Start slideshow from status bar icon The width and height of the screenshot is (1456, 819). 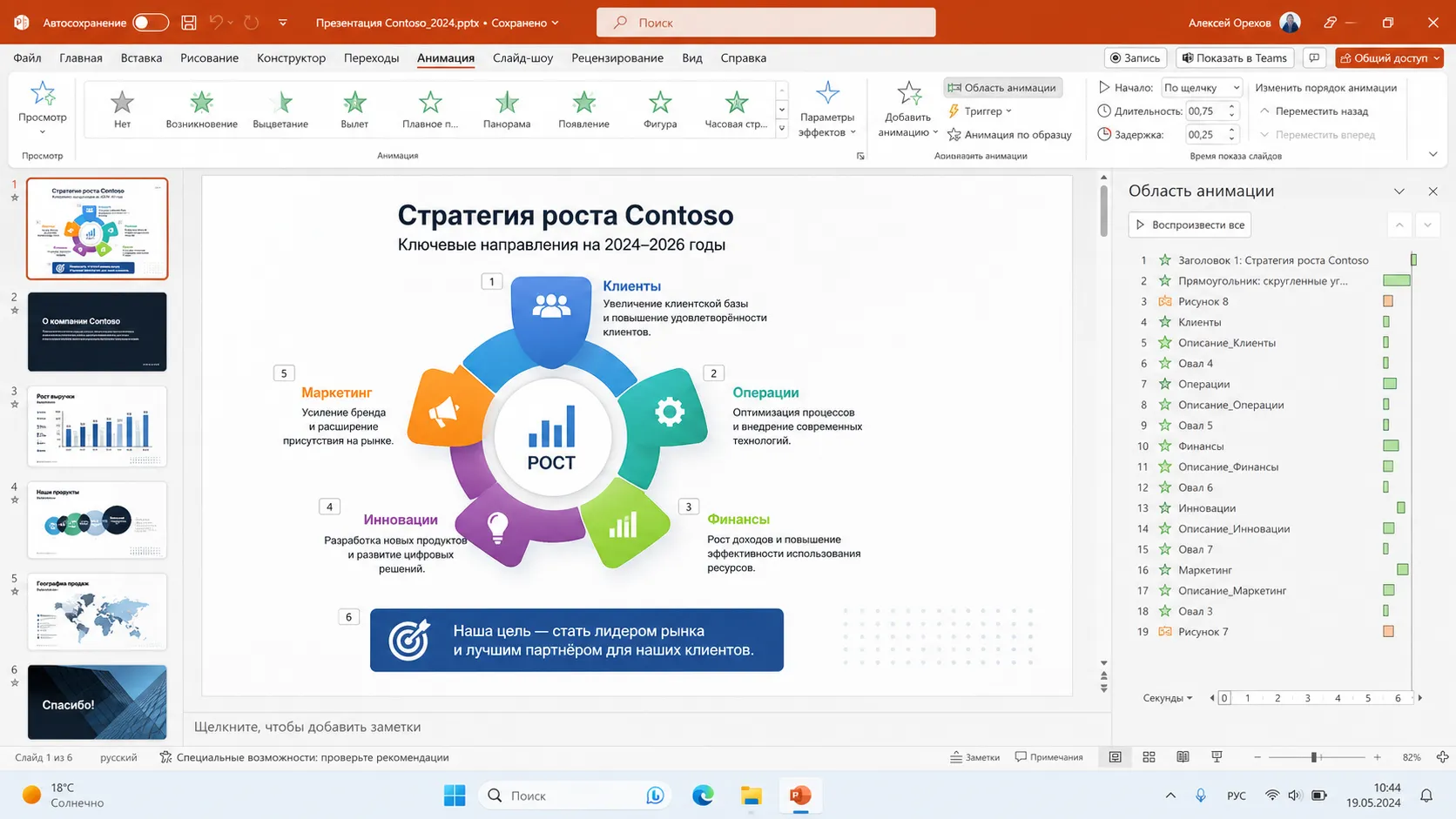[1217, 757]
